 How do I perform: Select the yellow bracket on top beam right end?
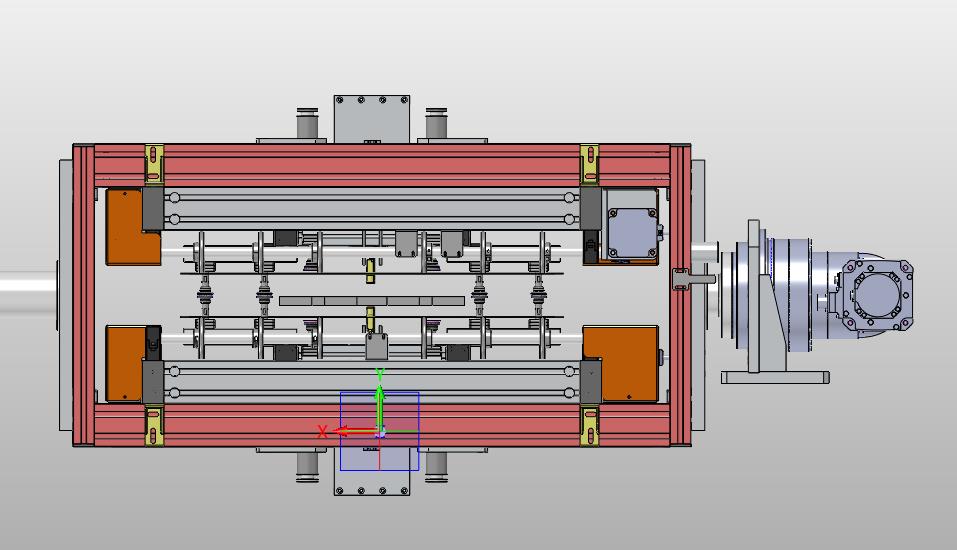[x=589, y=164]
